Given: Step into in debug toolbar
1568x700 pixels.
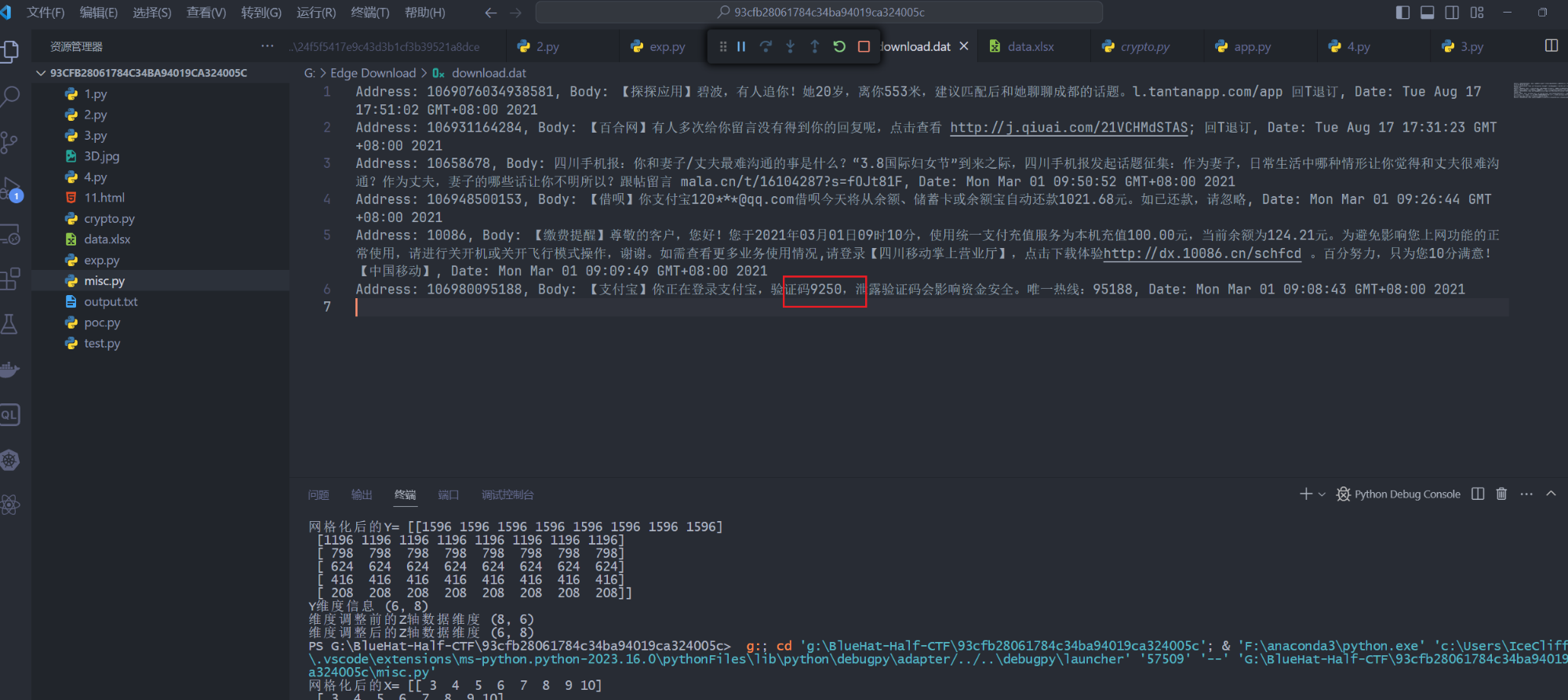Looking at the screenshot, I should [790, 46].
